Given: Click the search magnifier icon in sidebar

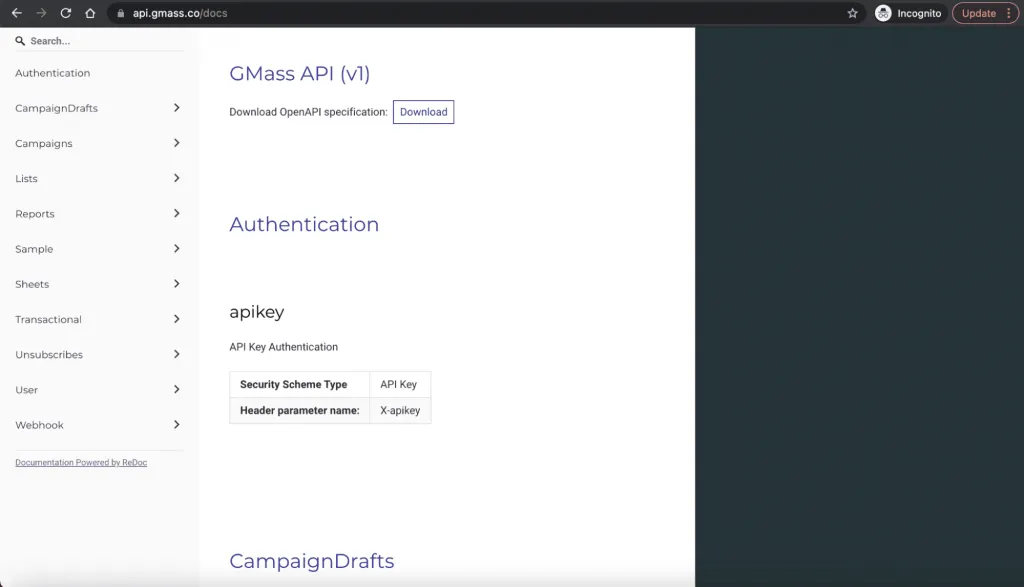Looking at the screenshot, I should click(x=20, y=40).
